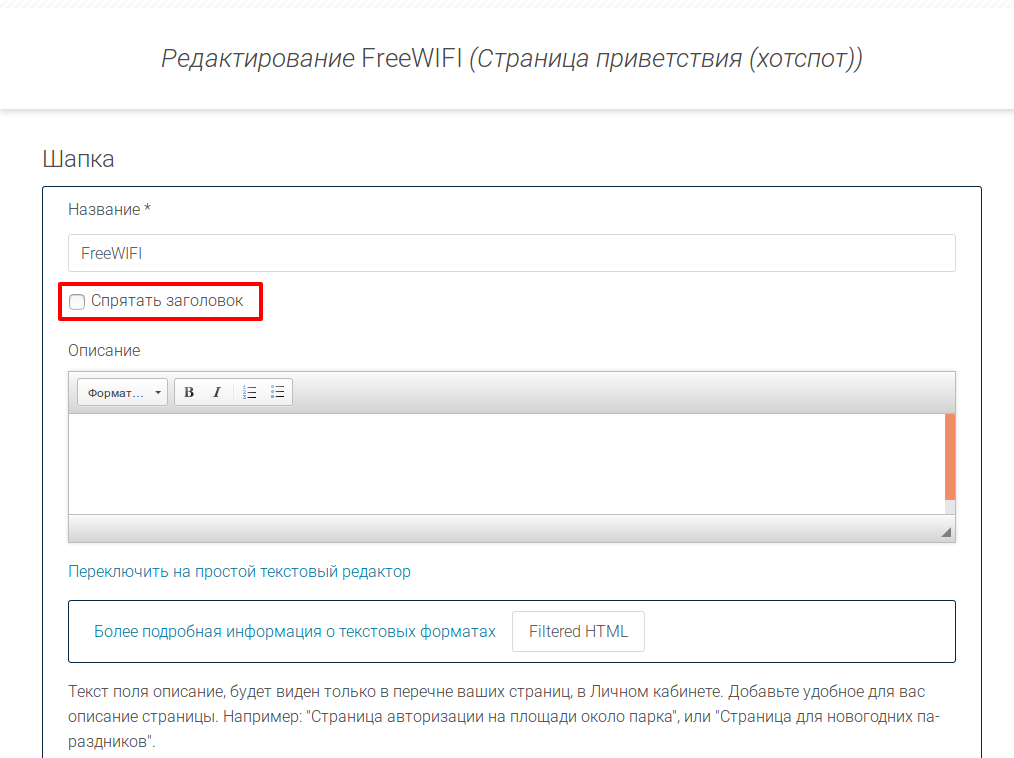Open more information about text formats

click(295, 632)
